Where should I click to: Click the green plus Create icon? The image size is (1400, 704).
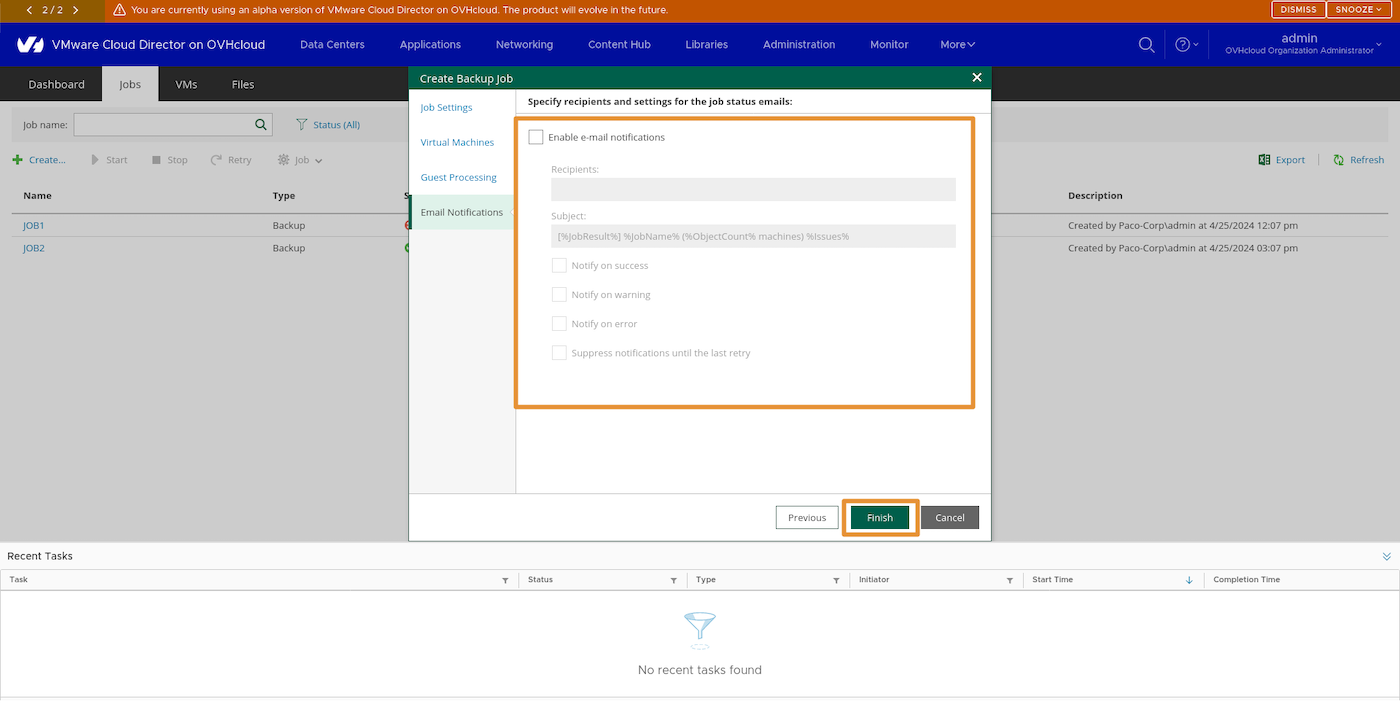tap(16, 159)
